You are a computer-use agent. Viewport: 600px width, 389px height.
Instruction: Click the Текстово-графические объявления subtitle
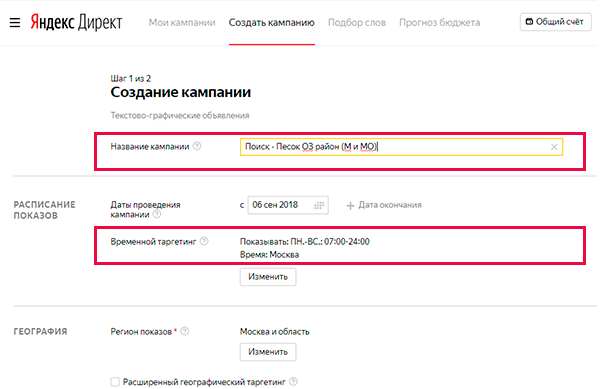[x=180, y=116]
